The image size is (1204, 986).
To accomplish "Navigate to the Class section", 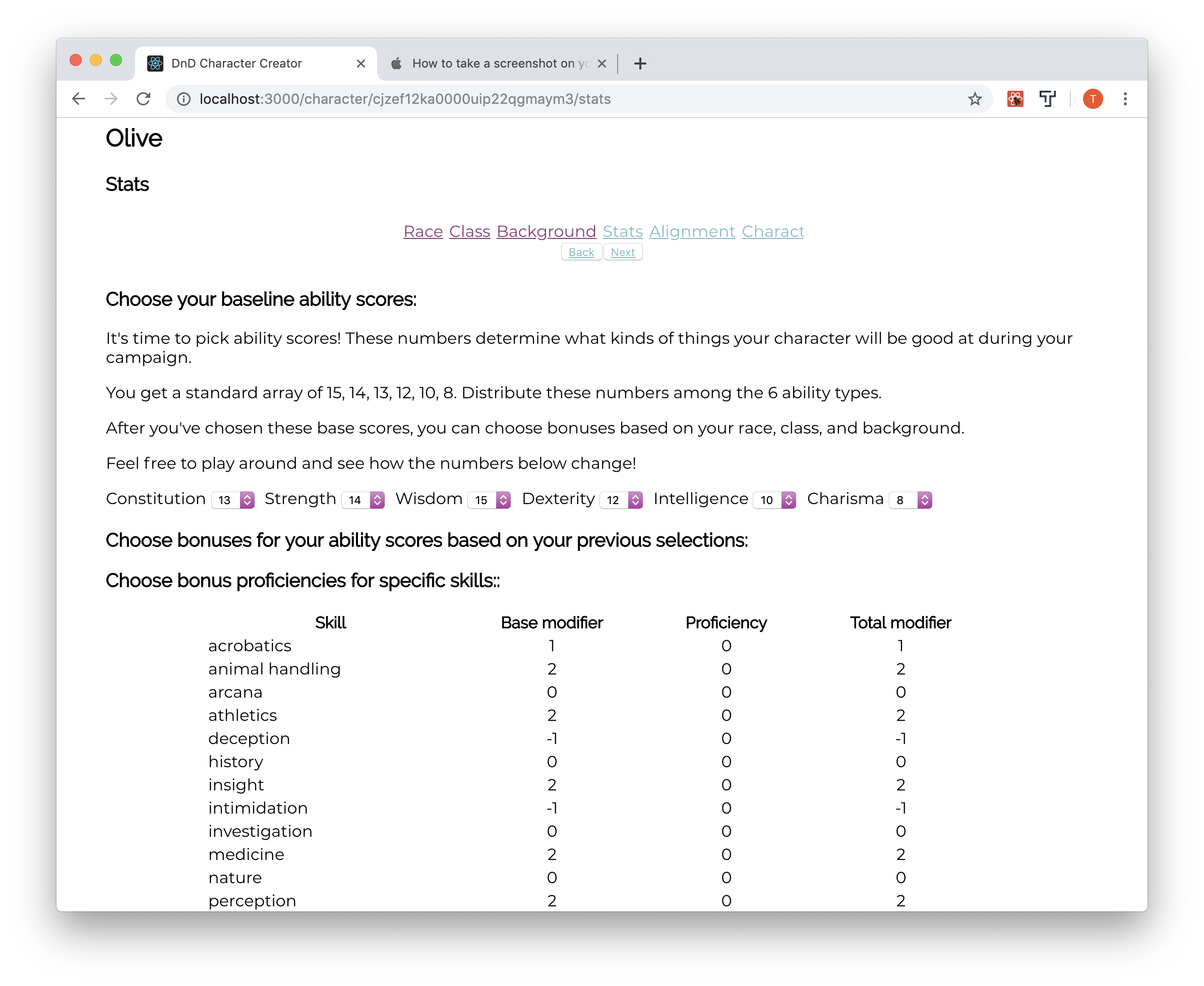I will pyautogui.click(x=470, y=231).
